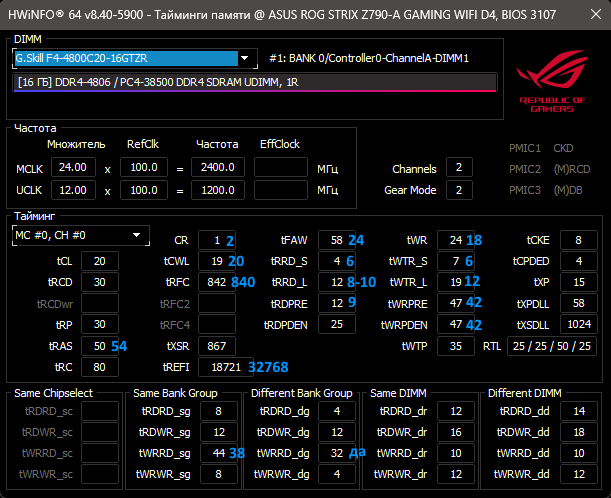
Task: Click the tRDPRE value field
Action: (337, 303)
